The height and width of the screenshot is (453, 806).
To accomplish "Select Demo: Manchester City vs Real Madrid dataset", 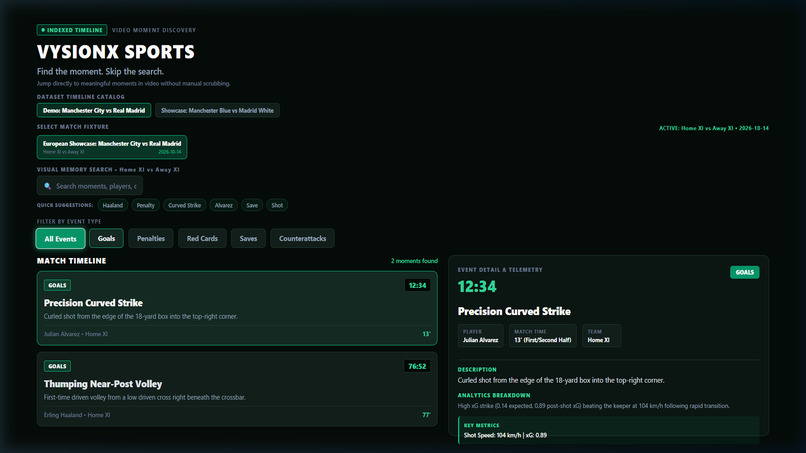I will [x=94, y=111].
